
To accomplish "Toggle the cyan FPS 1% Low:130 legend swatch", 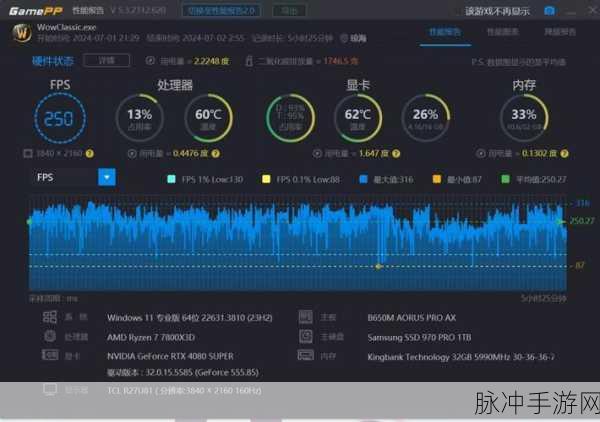I will click(x=171, y=179).
